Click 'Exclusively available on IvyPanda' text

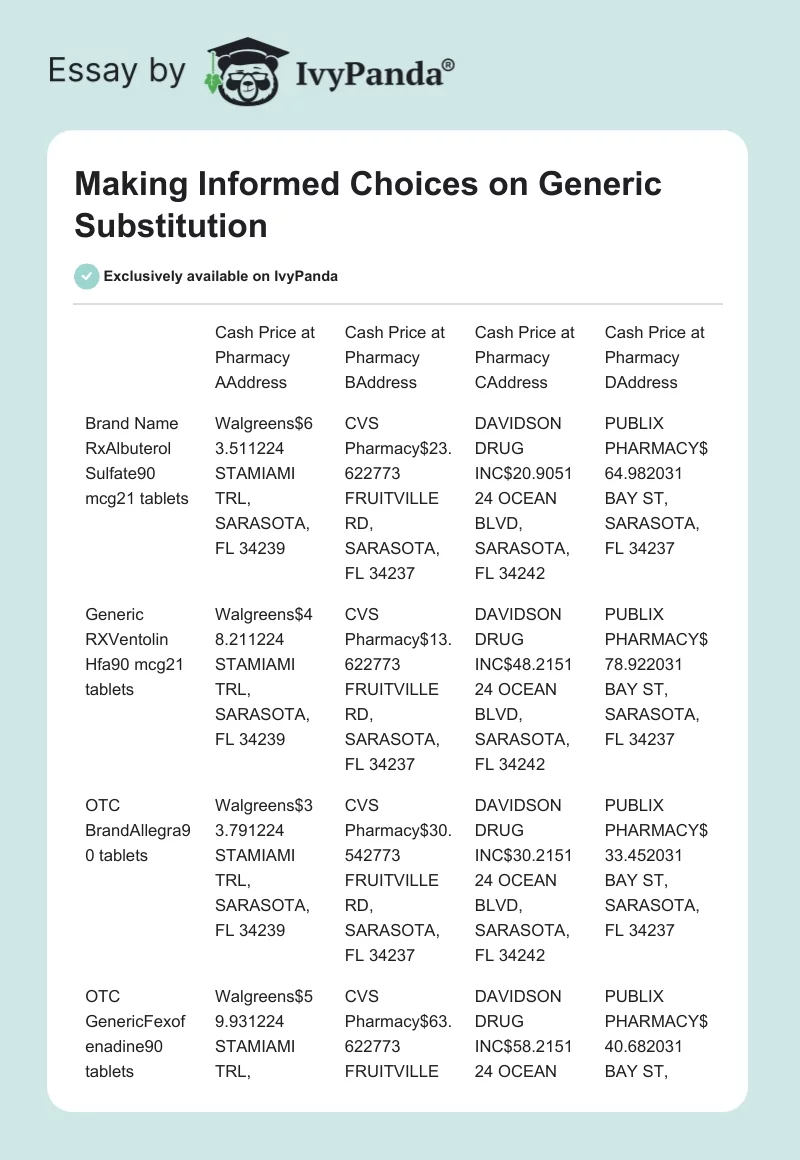point(220,276)
